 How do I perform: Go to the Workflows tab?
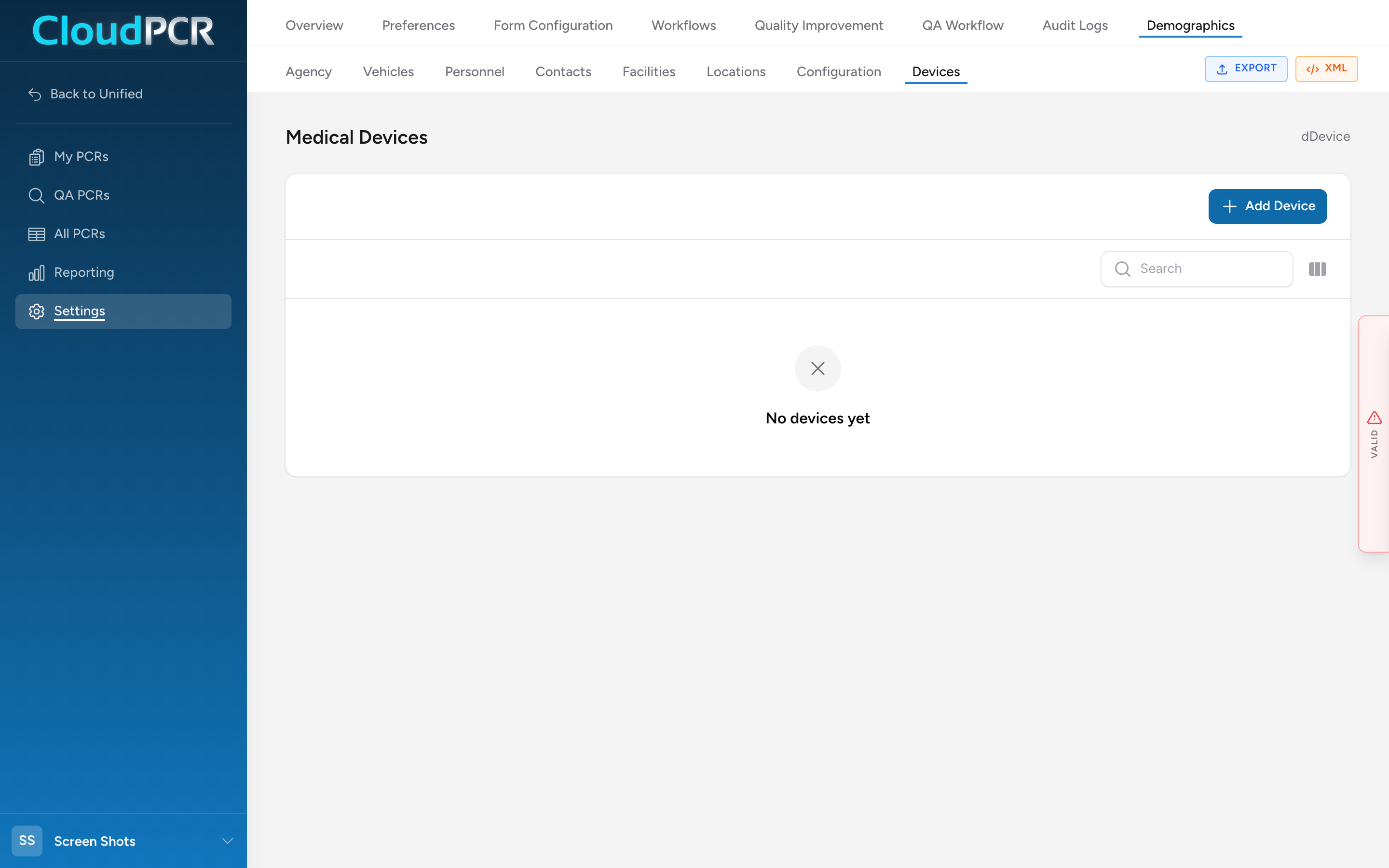(x=683, y=25)
